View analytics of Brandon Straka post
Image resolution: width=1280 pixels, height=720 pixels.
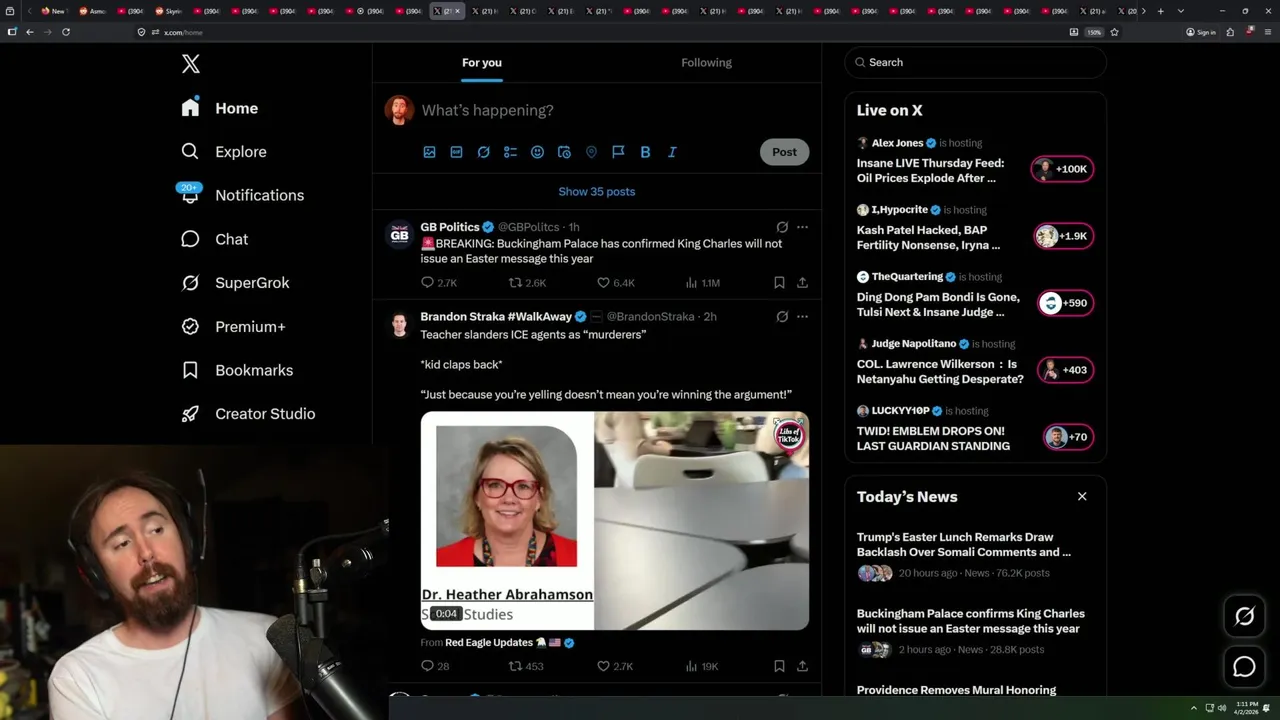(702, 666)
